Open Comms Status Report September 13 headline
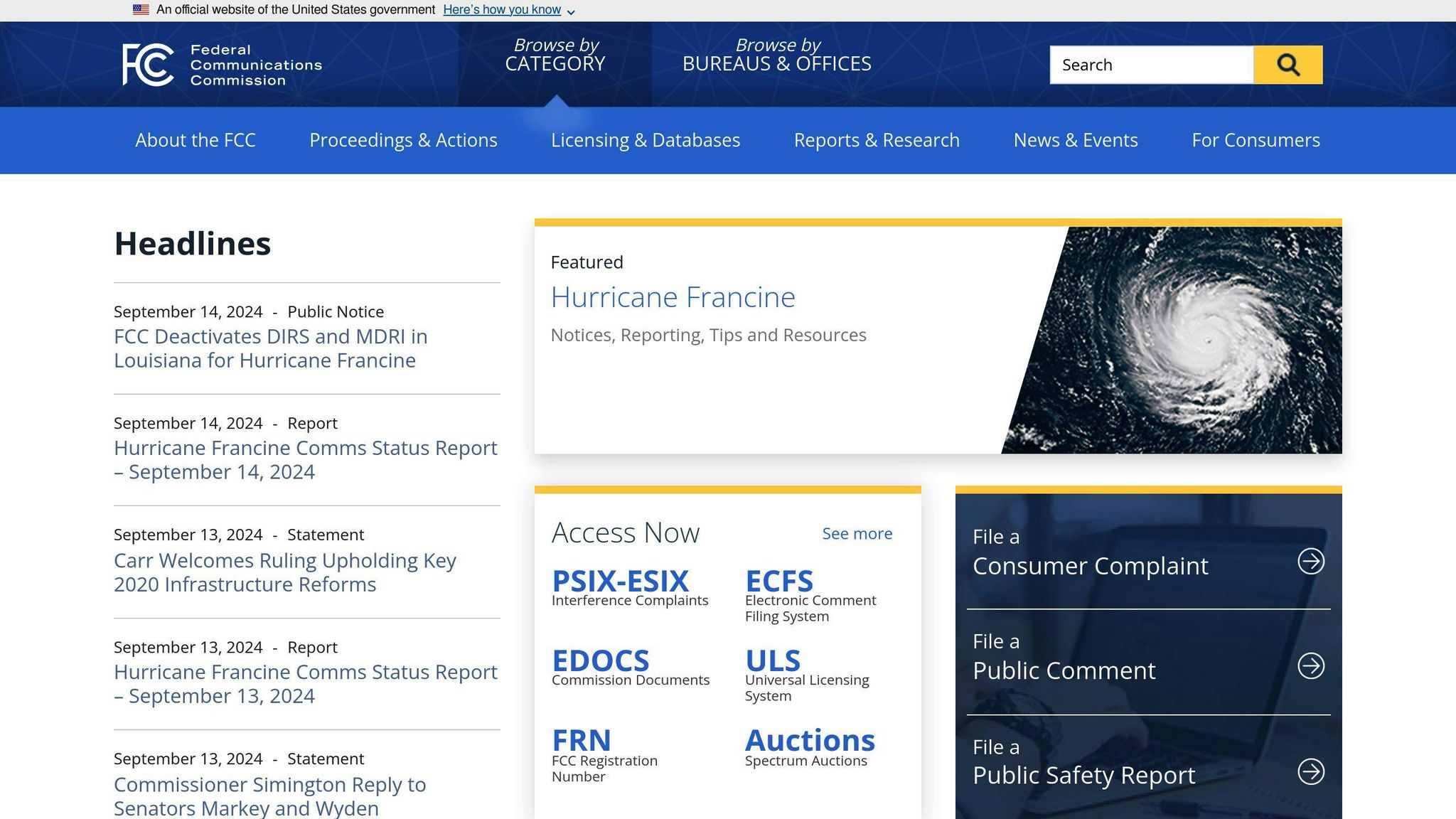 tap(306, 684)
